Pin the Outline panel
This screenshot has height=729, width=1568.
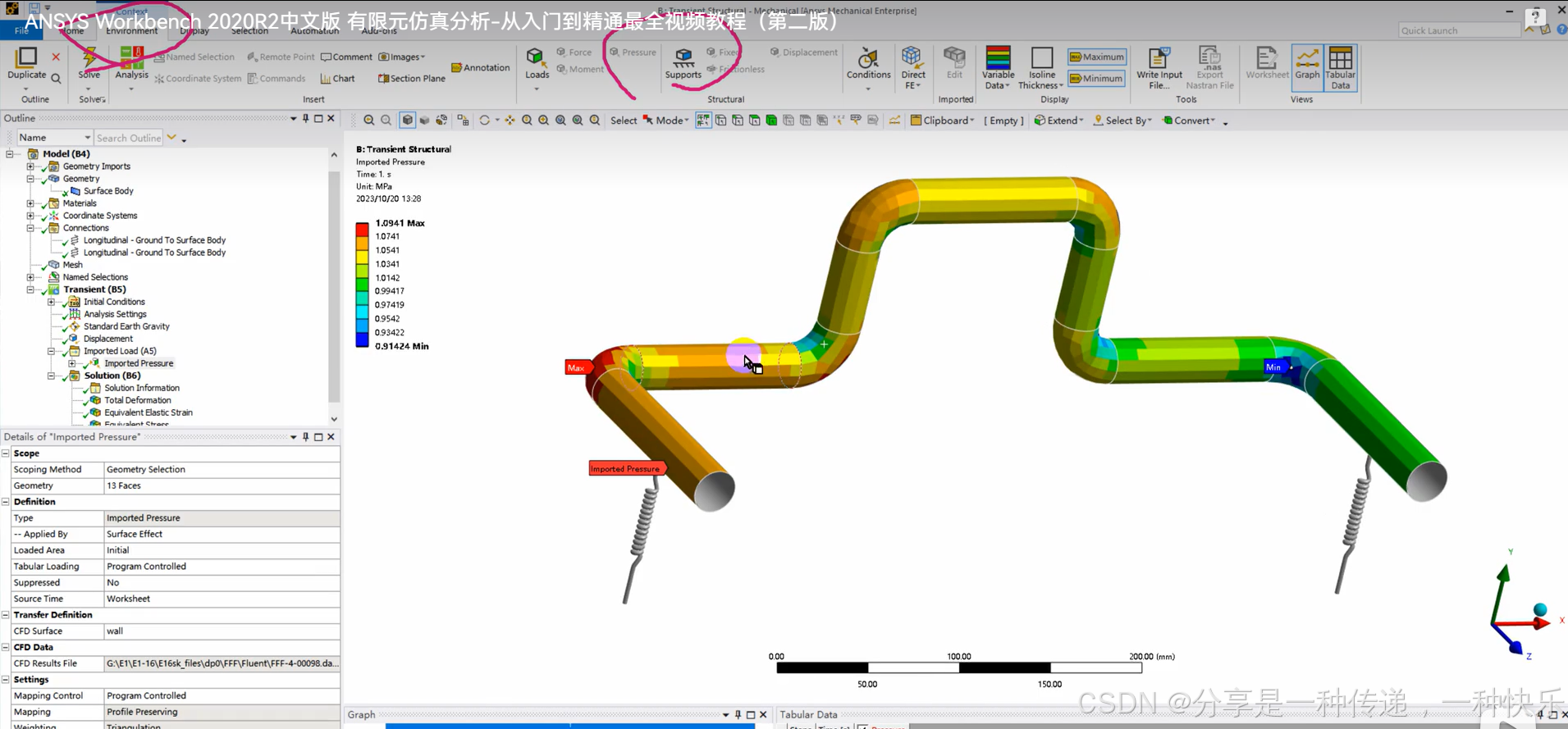[305, 118]
